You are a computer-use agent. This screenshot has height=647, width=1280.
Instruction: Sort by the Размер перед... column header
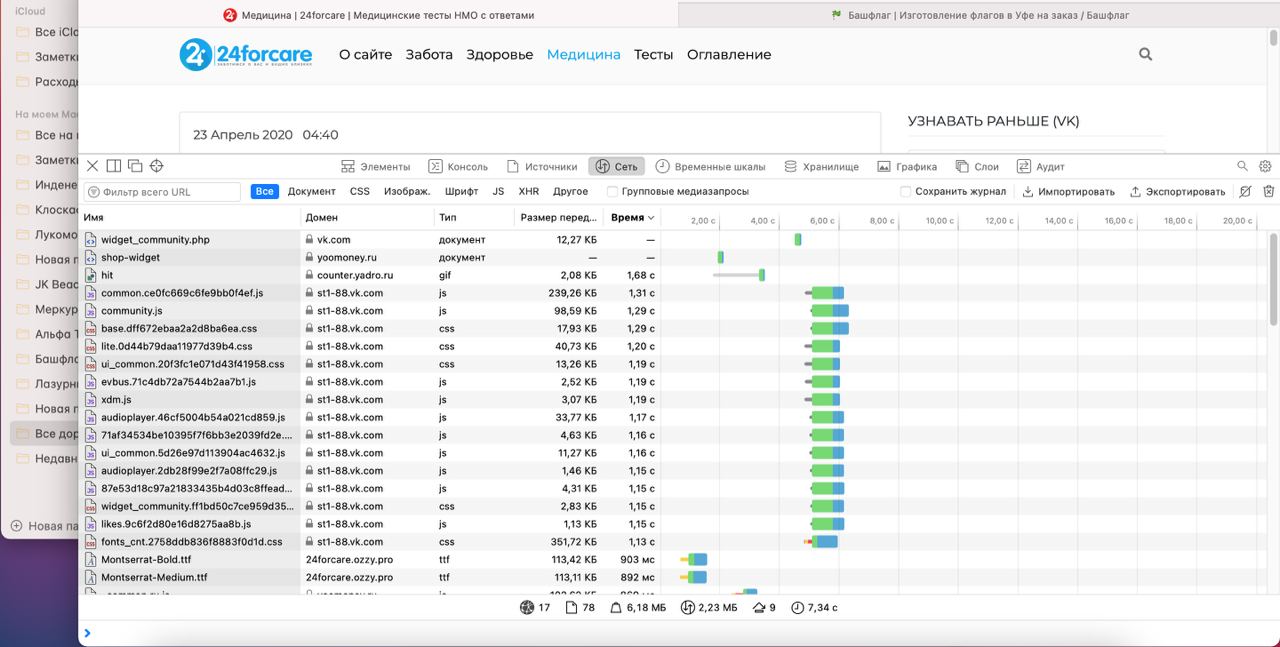pos(559,218)
